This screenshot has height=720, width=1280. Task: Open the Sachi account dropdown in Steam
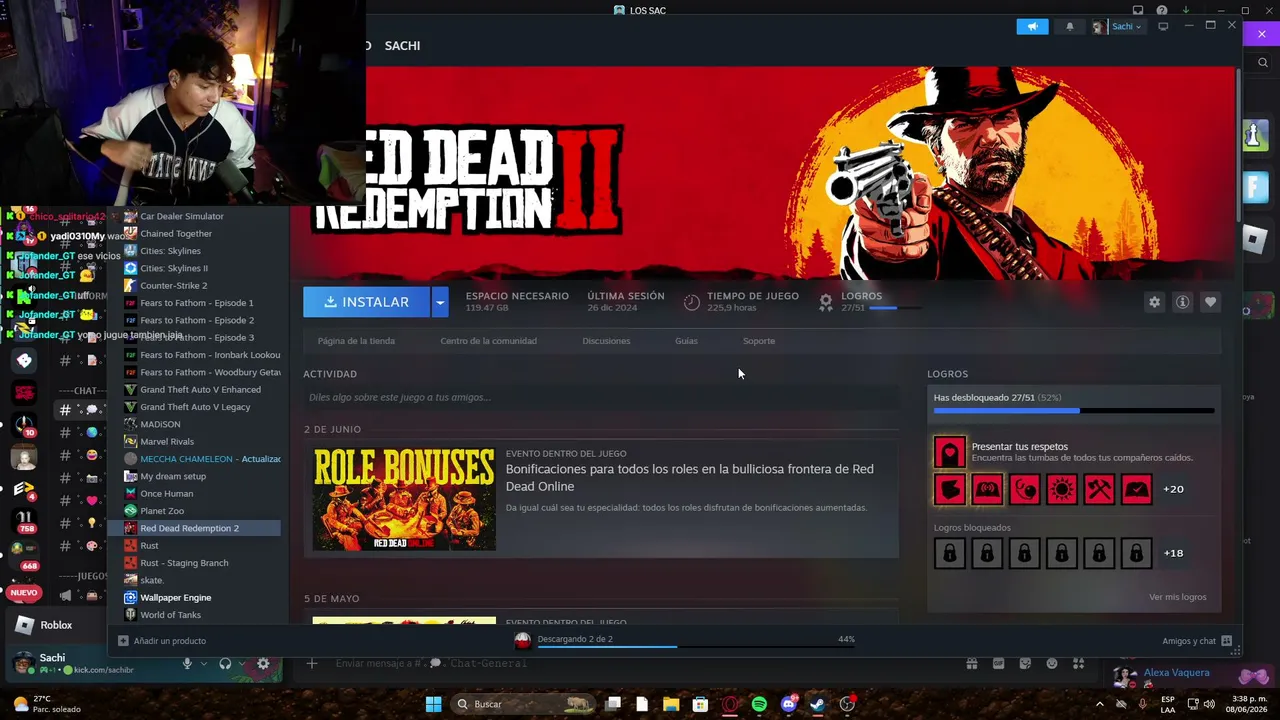(1118, 27)
